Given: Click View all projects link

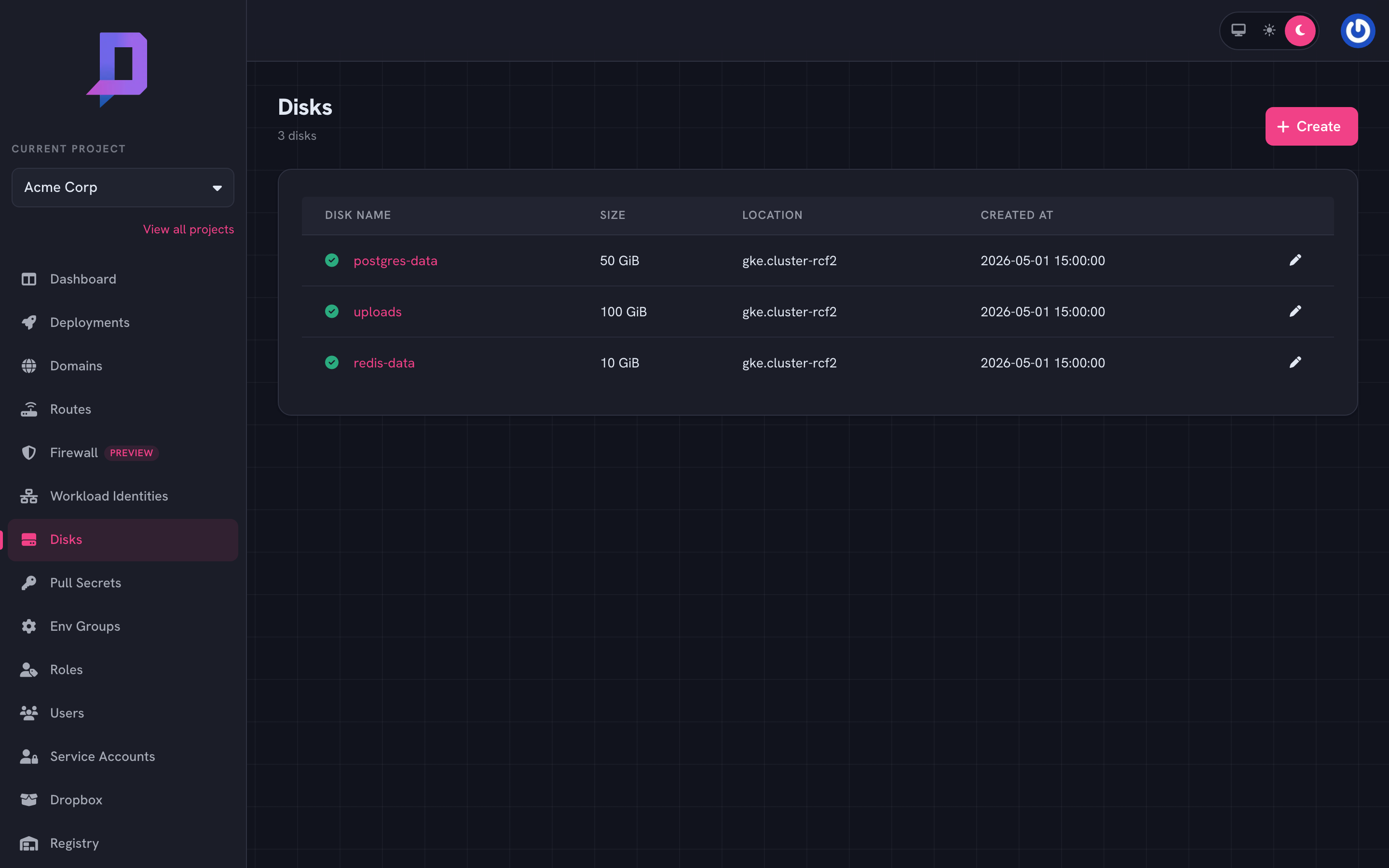Looking at the screenshot, I should click(188, 229).
